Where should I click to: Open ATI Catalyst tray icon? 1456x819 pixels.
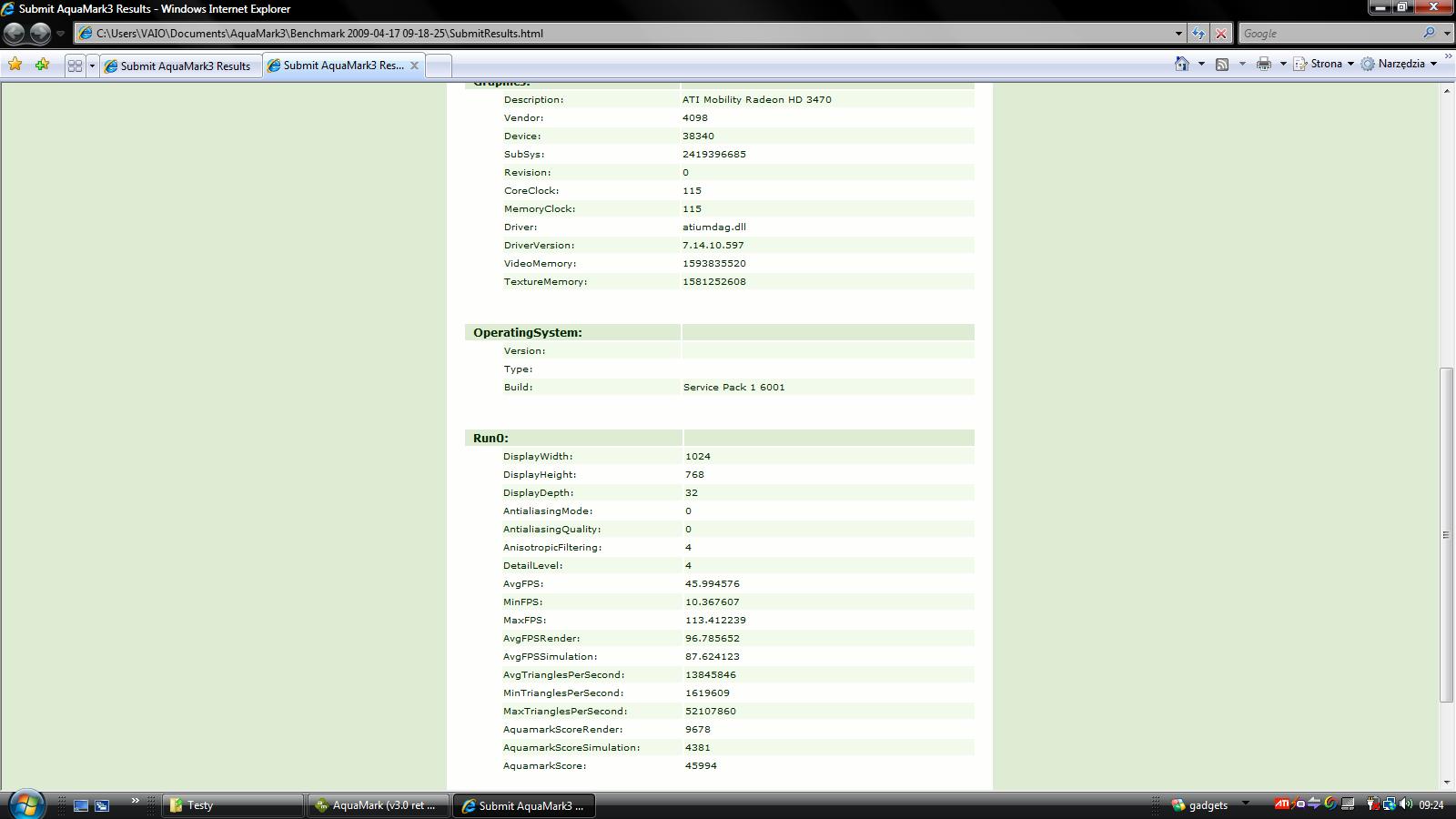pos(1281,804)
